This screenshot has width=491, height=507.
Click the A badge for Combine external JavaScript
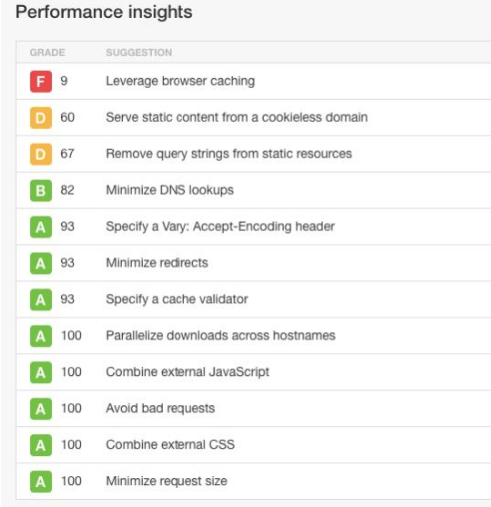pyautogui.click(x=41, y=372)
